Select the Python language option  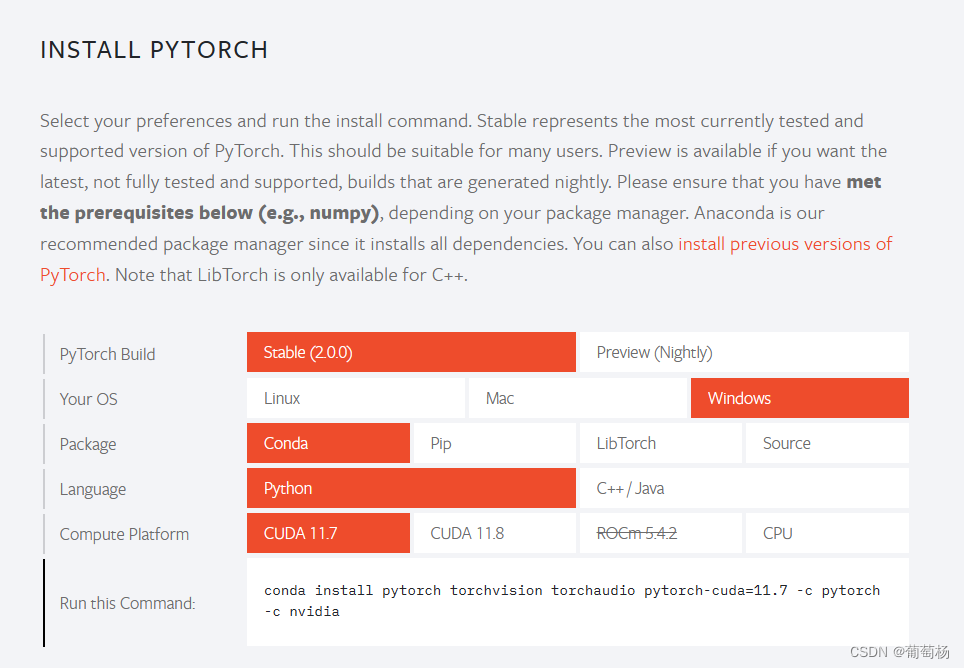point(410,487)
